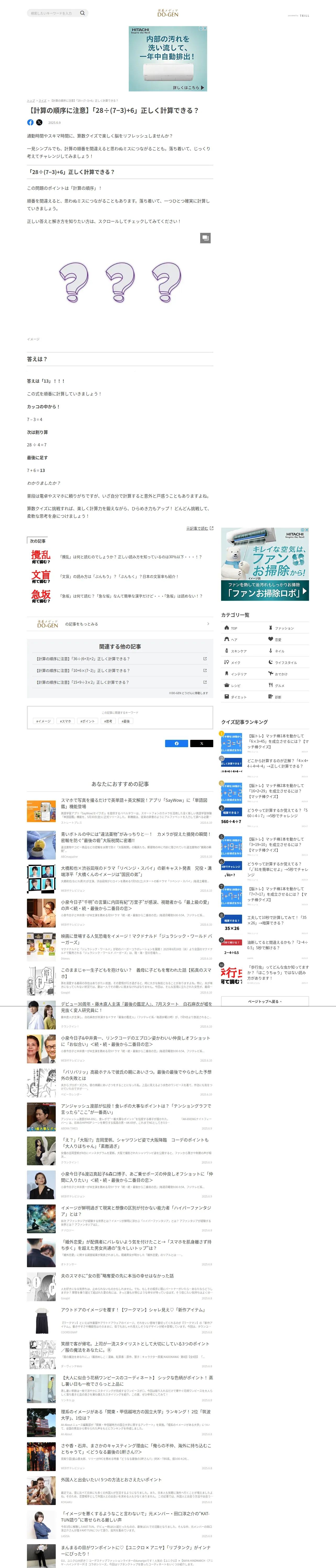The width and height of the screenshot is (336, 1568).
Task: Open the SayWow app article thumbnail
Action: pyautogui.click(x=41, y=810)
